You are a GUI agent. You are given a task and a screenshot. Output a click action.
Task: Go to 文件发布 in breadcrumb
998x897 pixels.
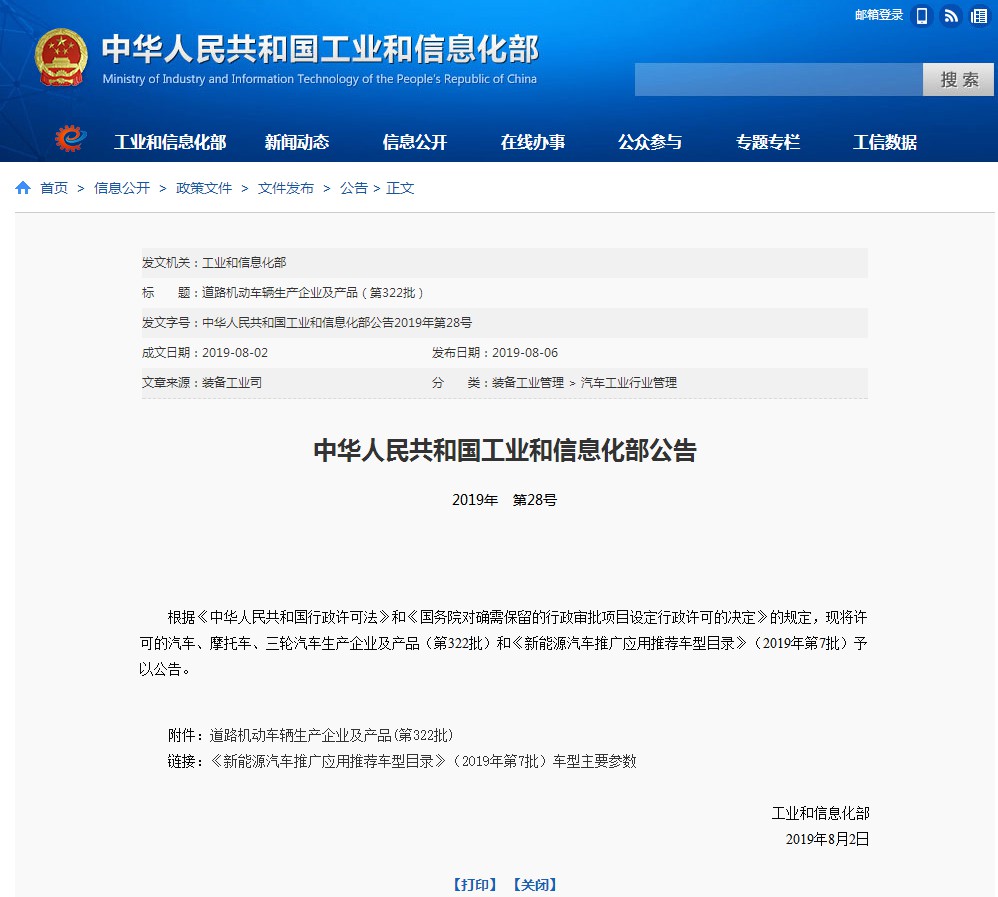[286, 188]
